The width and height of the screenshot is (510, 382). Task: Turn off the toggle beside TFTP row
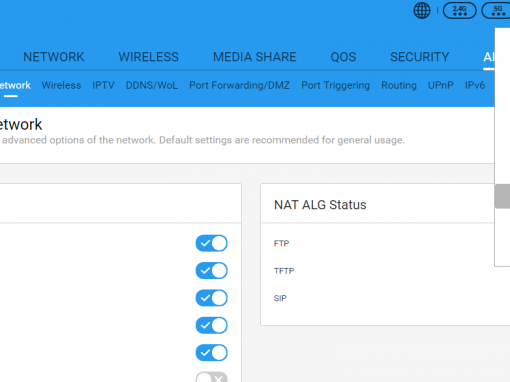point(212,271)
